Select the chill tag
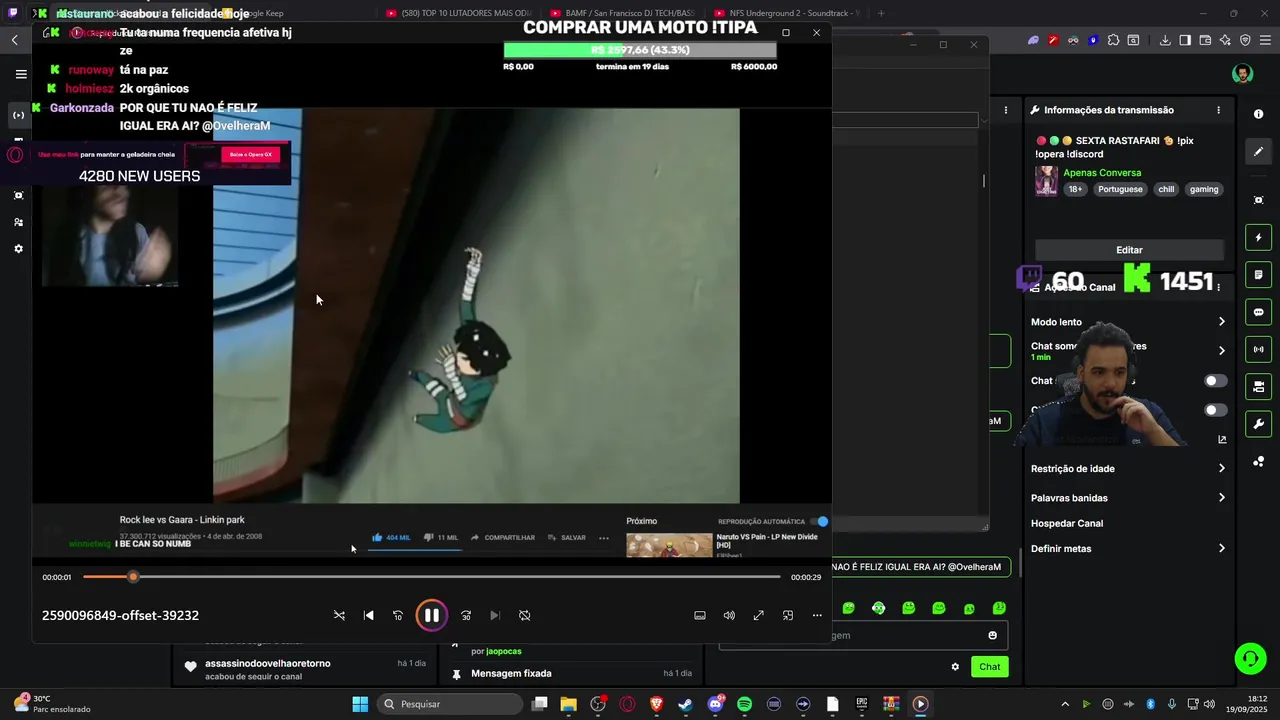The image size is (1280, 720). click(1166, 189)
